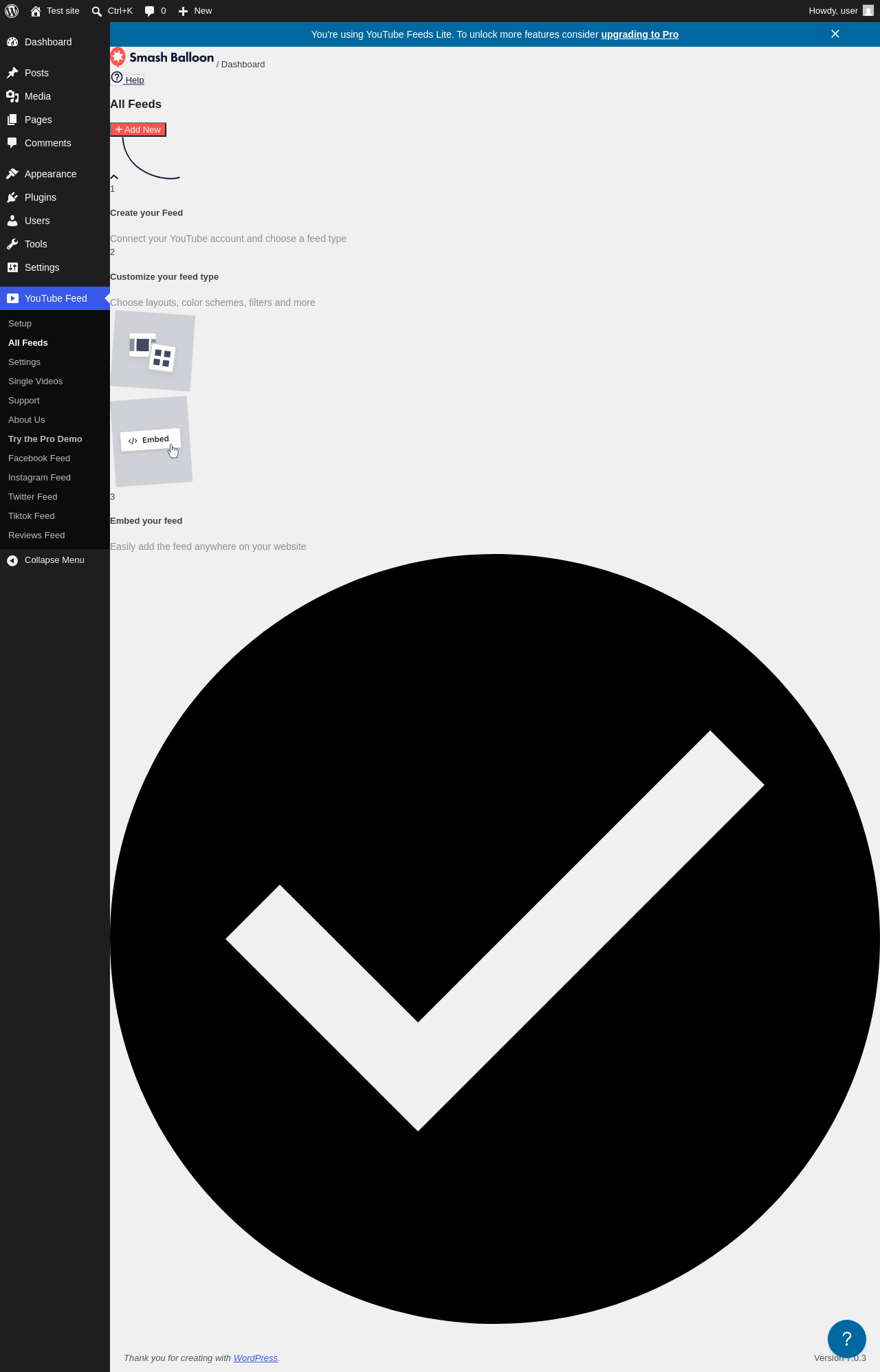Select YouTube Feed menu
880x1372 pixels.
click(55, 298)
